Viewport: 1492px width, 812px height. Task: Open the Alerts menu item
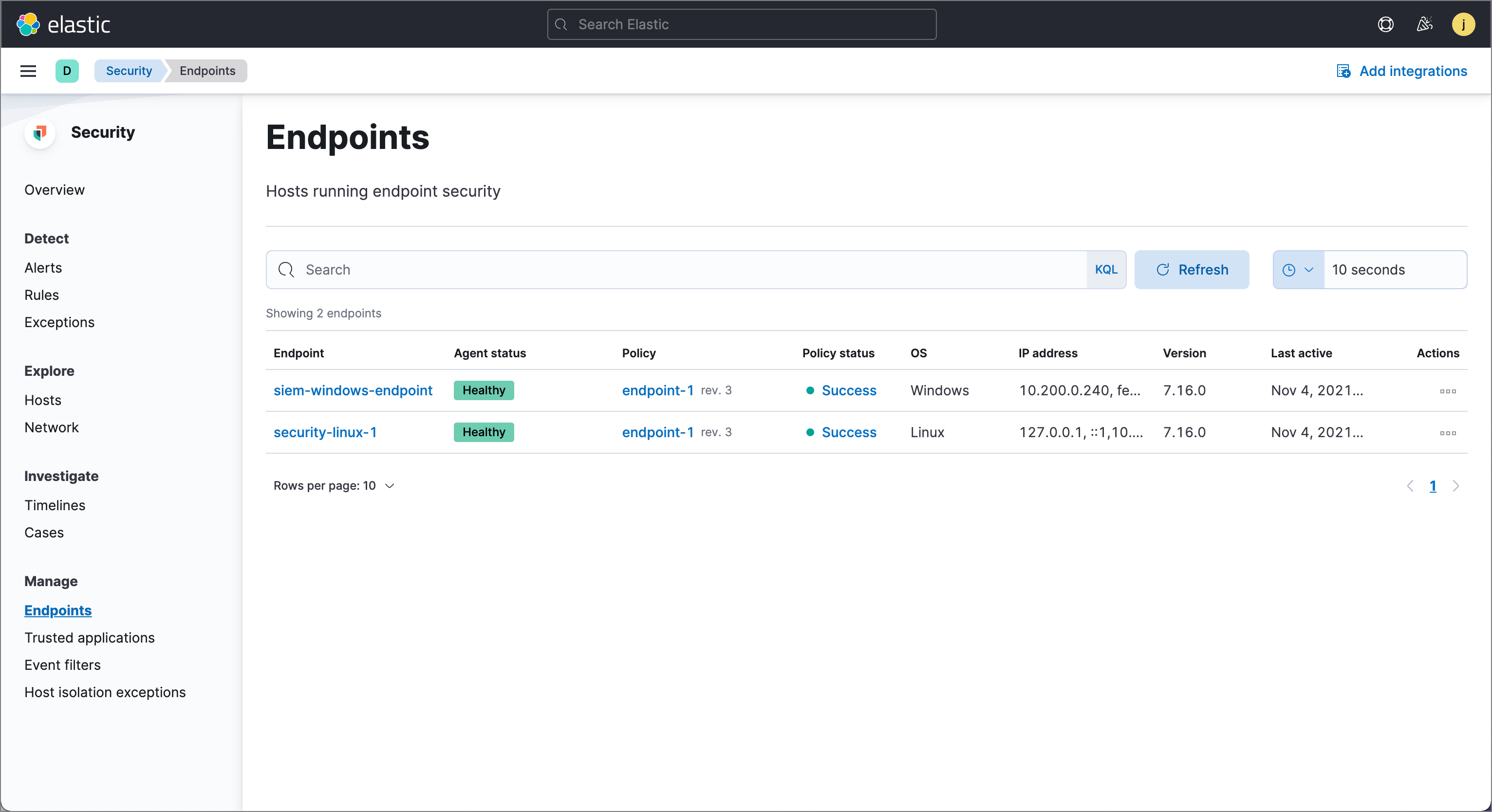point(42,267)
